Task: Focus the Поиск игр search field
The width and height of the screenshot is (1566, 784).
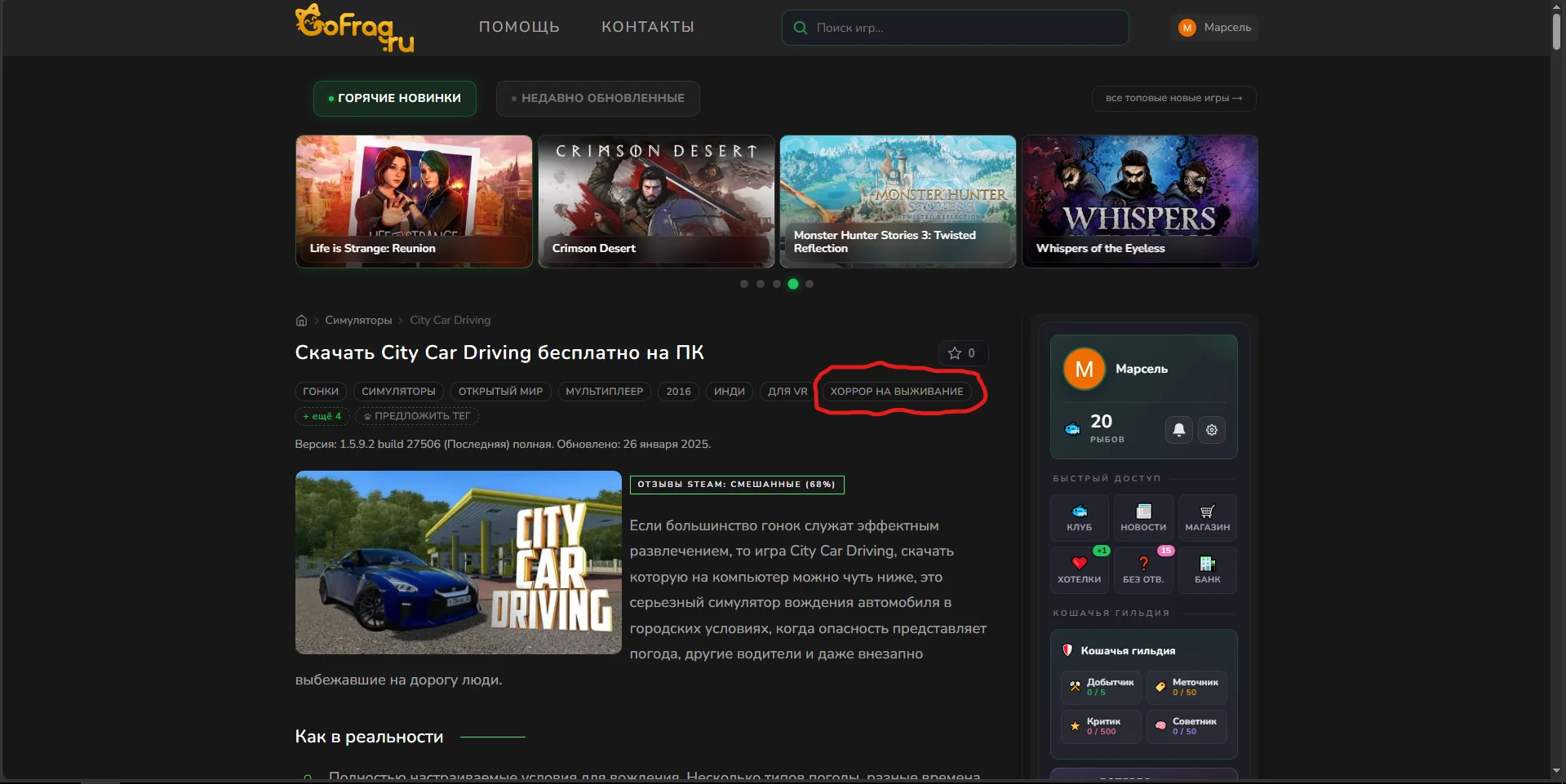Action: 955,28
